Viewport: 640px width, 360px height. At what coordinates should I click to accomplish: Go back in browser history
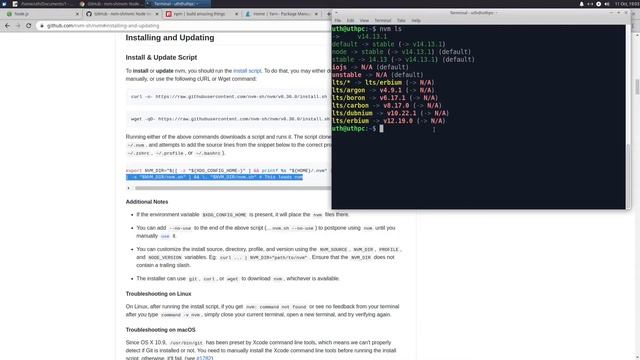(x=7, y=25)
